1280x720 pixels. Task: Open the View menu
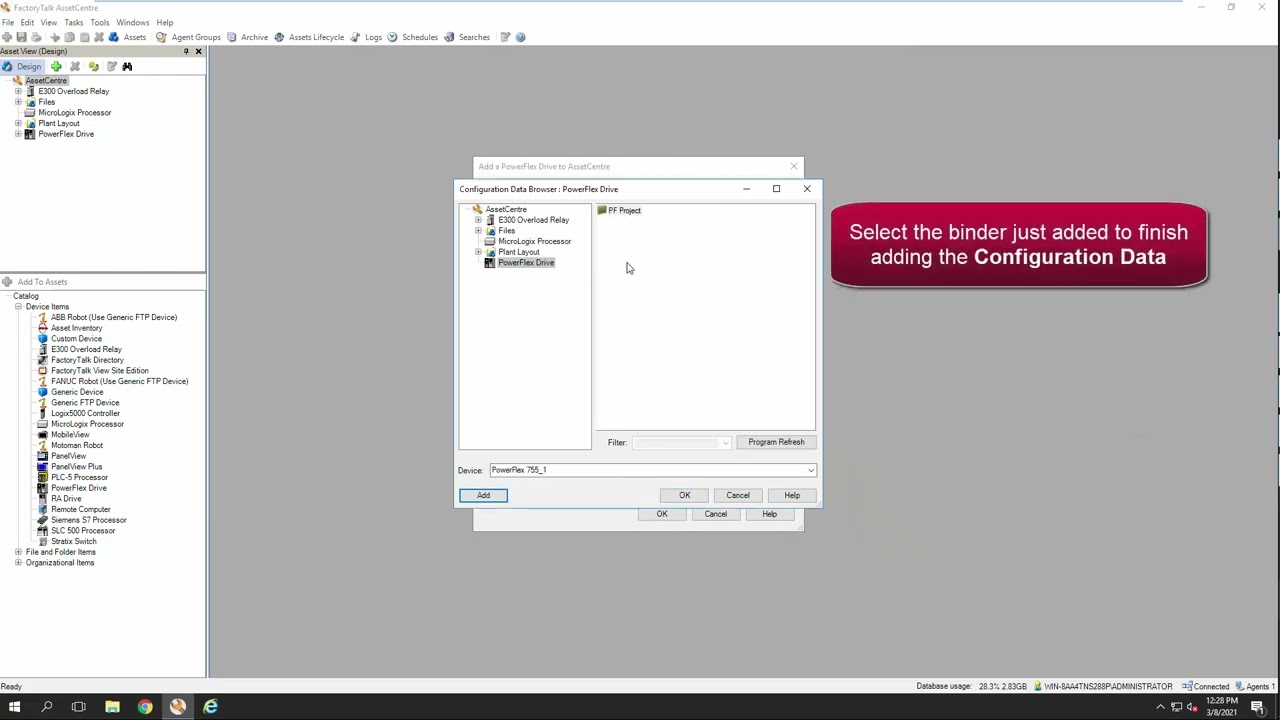pyautogui.click(x=48, y=22)
